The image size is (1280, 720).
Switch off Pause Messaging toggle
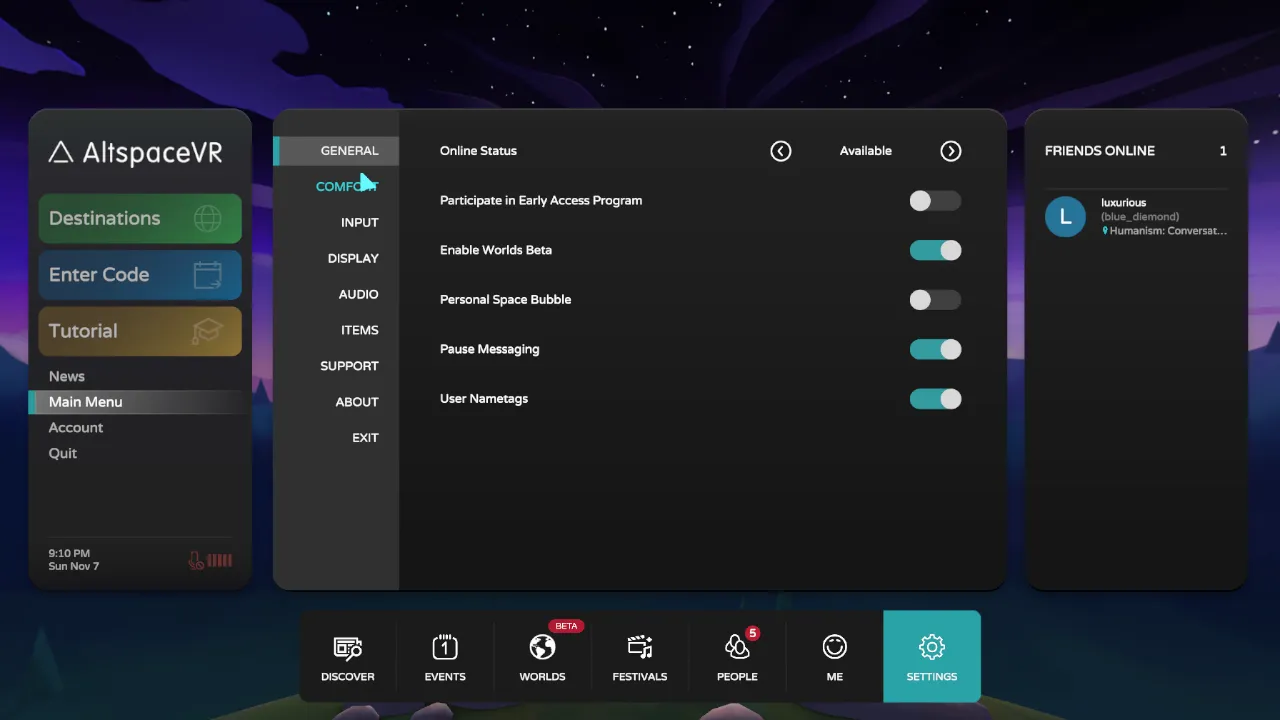935,349
